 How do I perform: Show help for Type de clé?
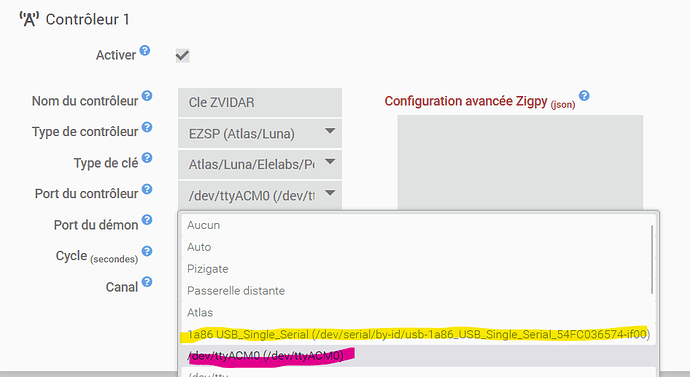coord(147,157)
